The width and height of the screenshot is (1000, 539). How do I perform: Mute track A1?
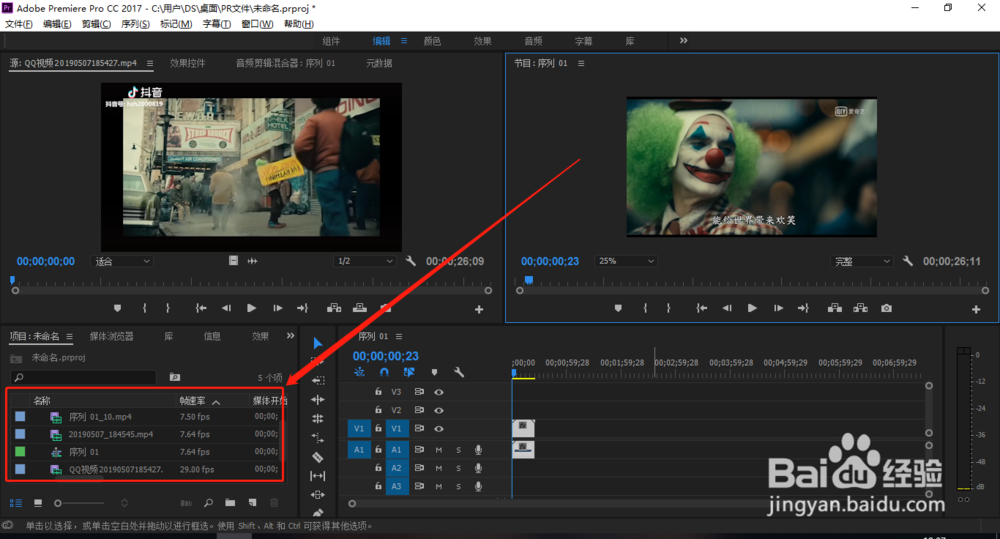(x=439, y=450)
